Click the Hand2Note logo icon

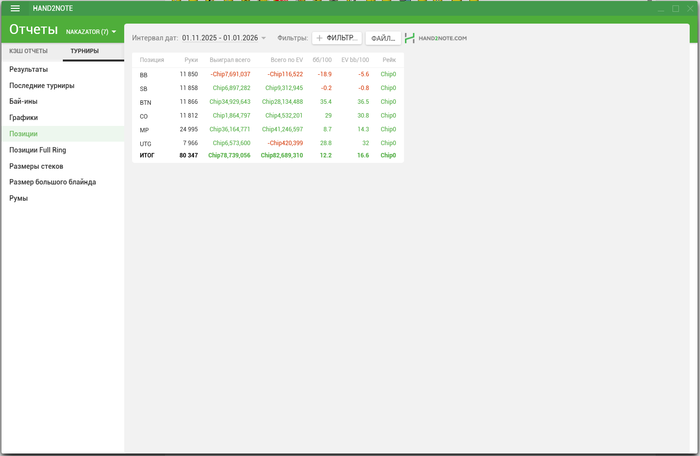[x=409, y=38]
